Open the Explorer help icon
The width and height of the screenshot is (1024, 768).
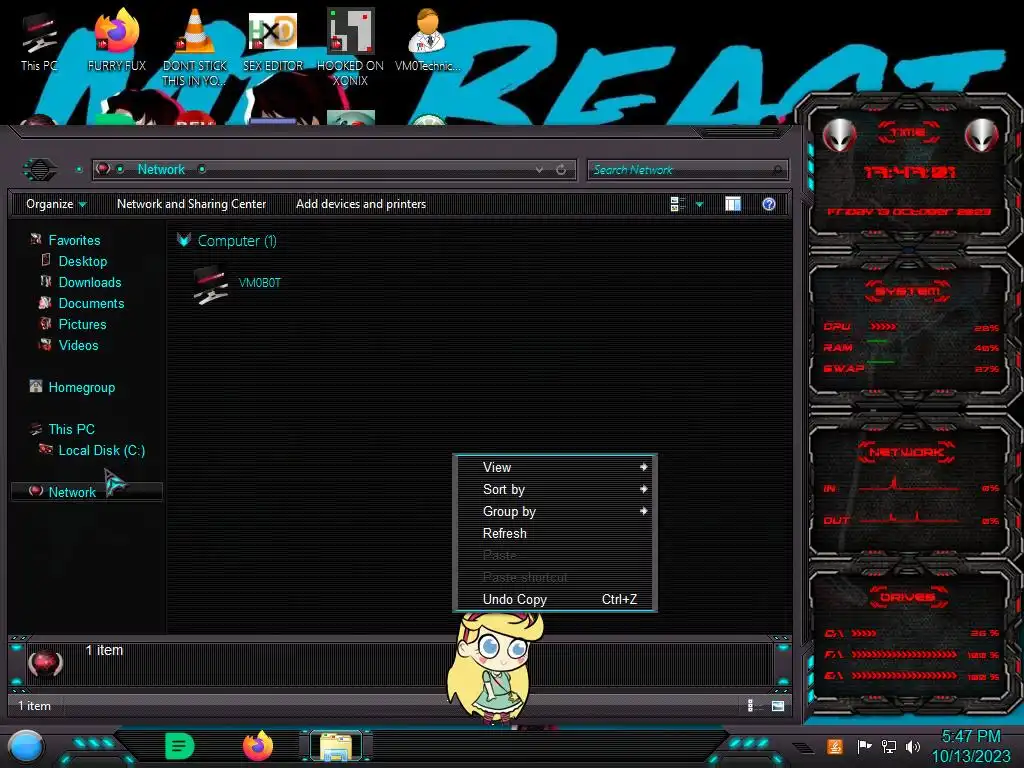pyautogui.click(x=769, y=204)
